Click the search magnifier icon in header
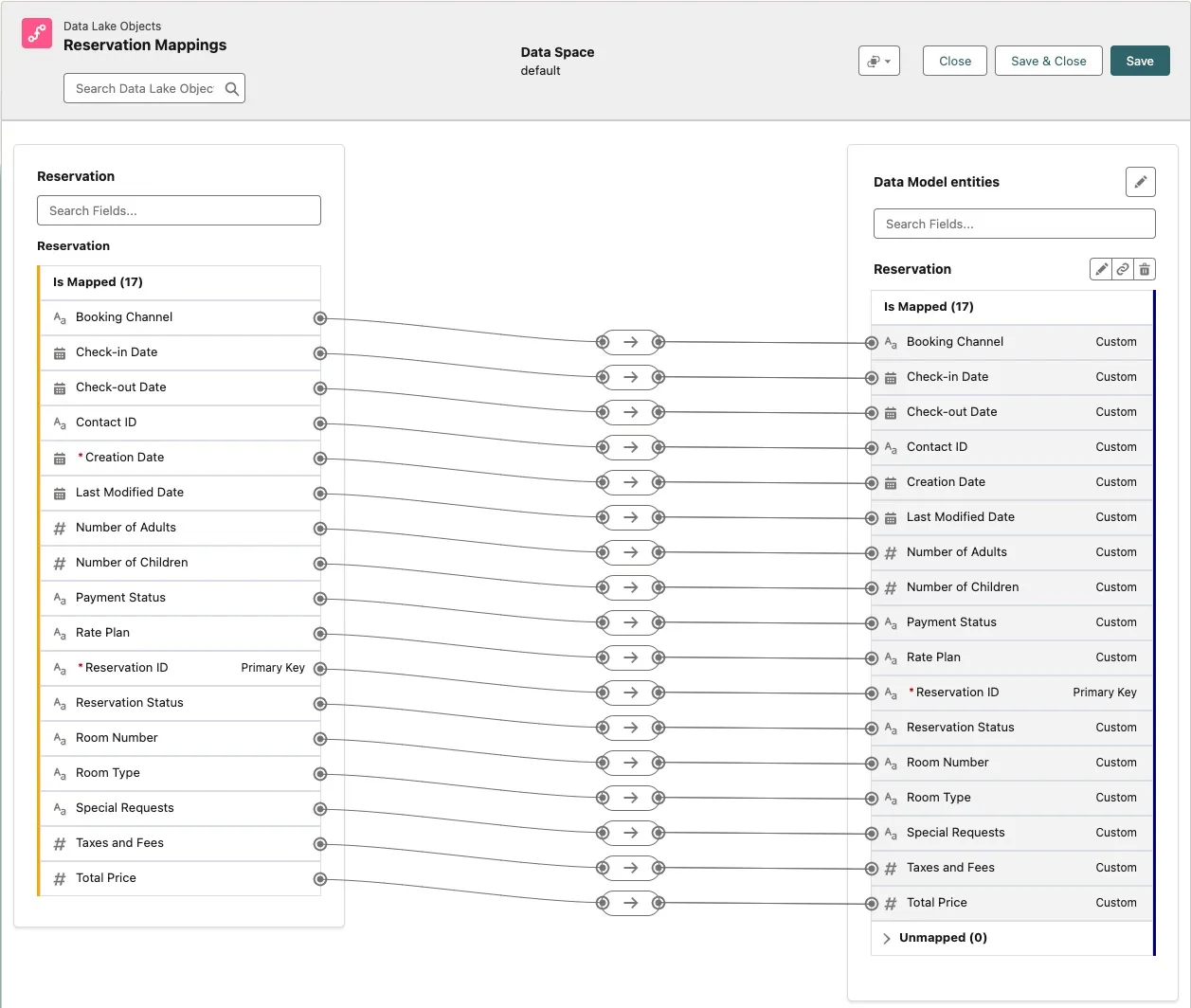This screenshot has width=1191, height=1008. [231, 89]
